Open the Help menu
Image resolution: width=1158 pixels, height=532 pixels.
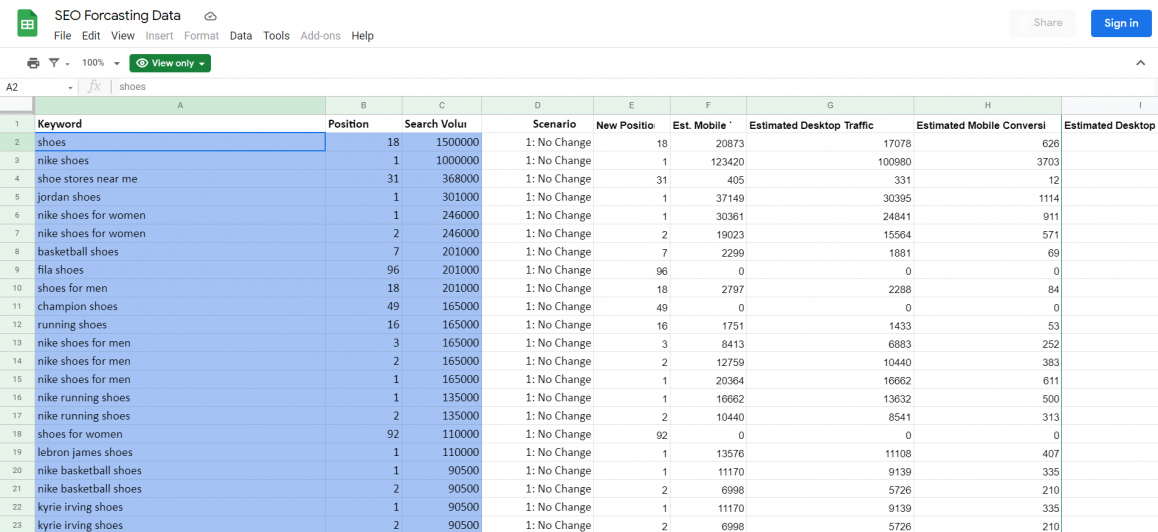tap(363, 35)
